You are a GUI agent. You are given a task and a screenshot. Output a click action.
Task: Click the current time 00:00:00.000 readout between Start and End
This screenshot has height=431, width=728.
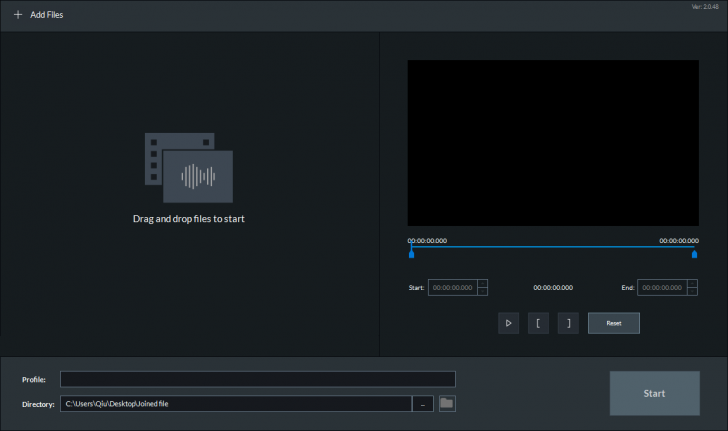[553, 287]
